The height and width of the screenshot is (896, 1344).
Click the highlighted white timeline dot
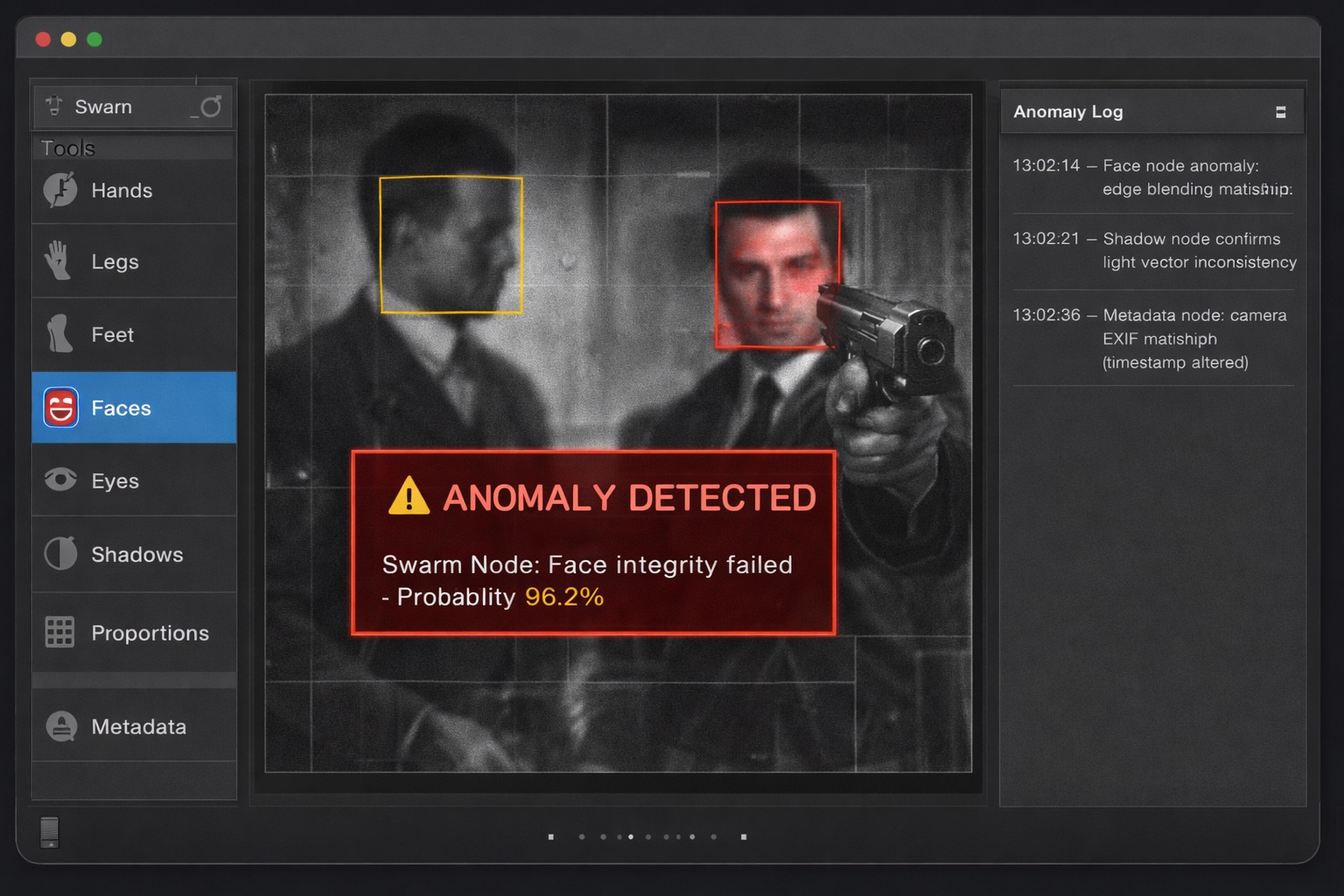(x=631, y=837)
